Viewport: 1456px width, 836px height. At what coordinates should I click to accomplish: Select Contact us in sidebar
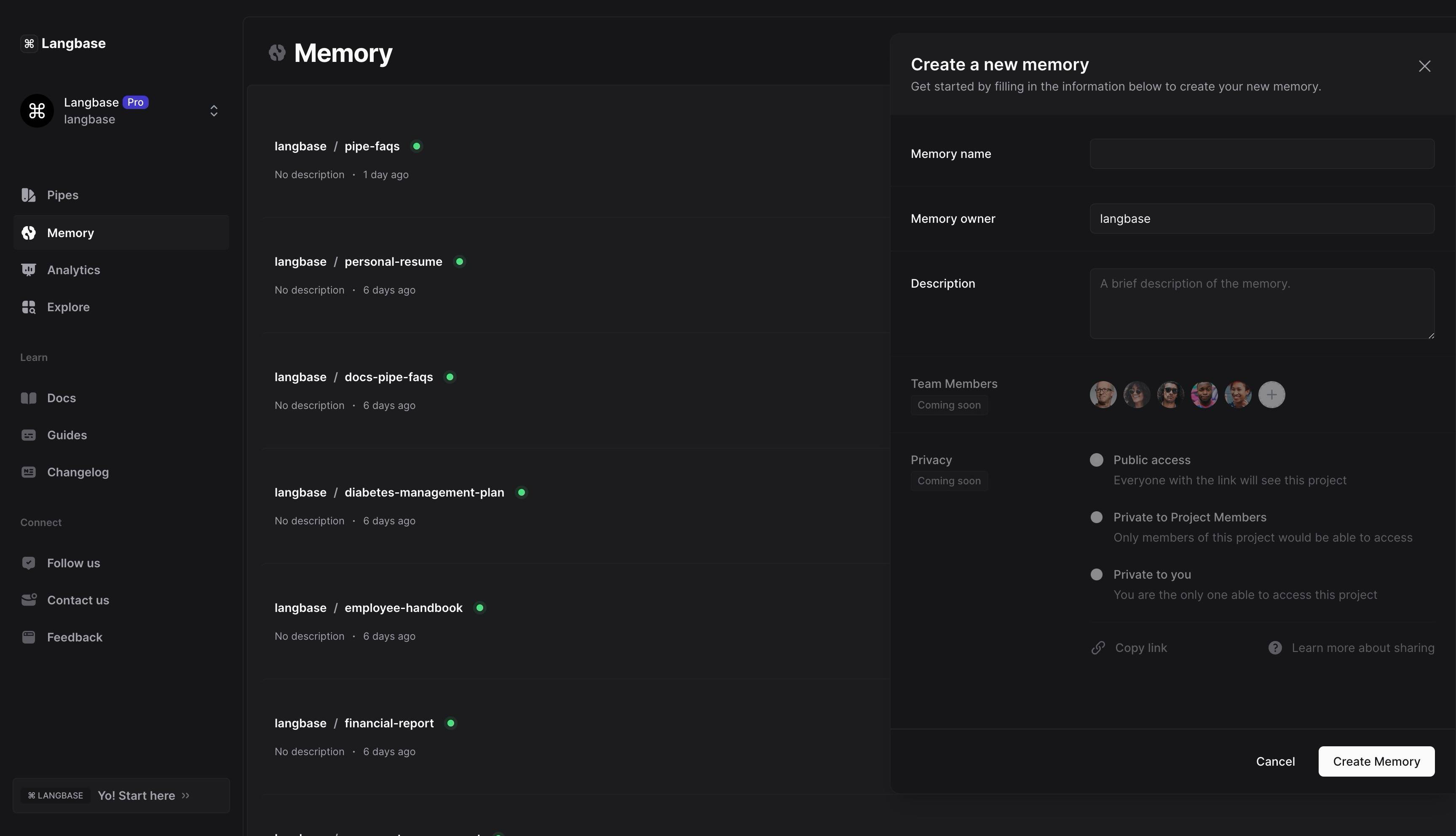tap(78, 599)
